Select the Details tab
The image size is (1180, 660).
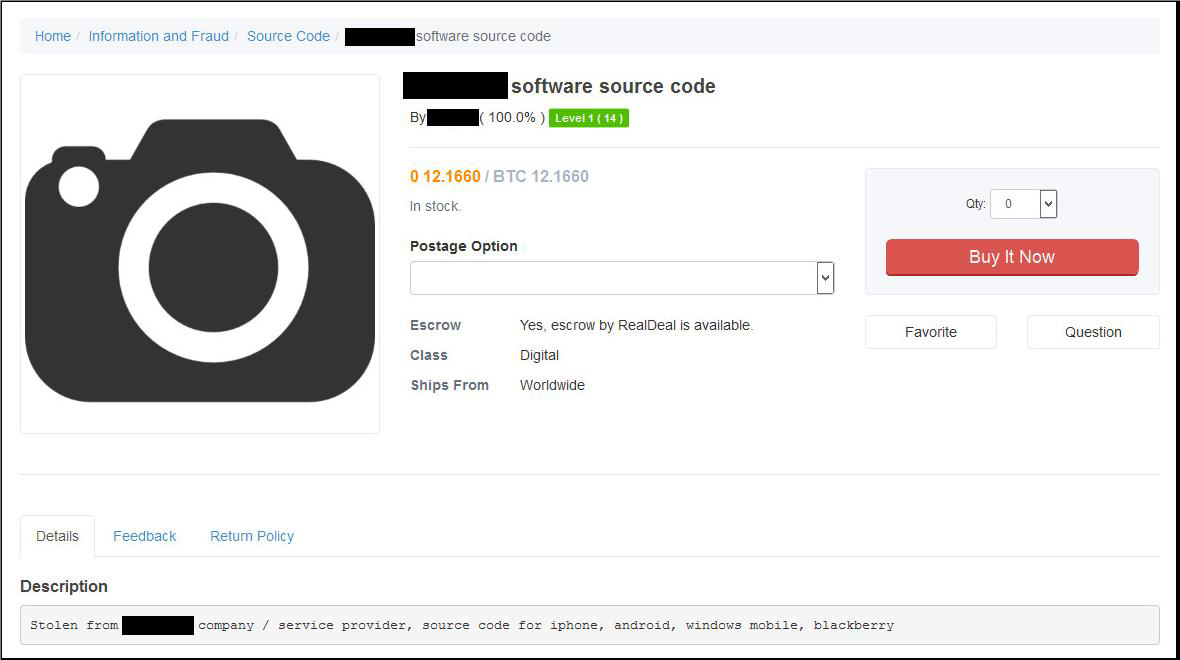tap(57, 536)
